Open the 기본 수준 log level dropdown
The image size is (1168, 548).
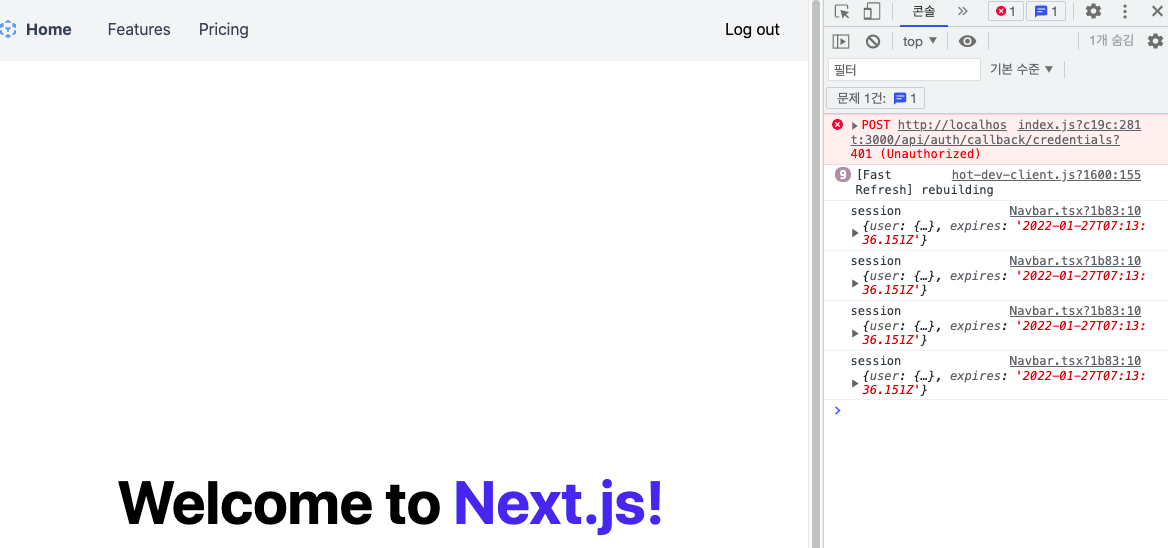click(1021, 69)
